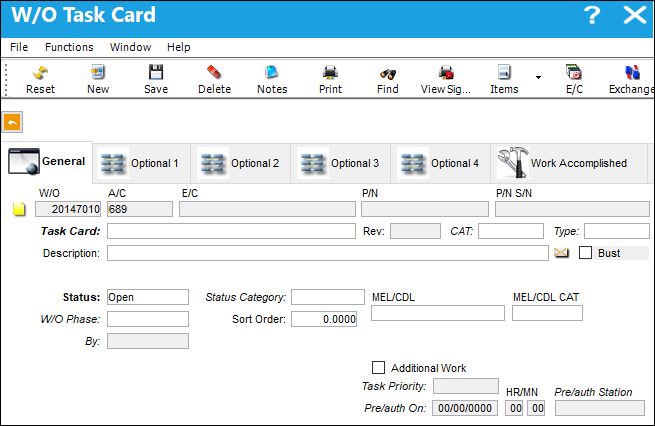655x426 pixels.
Task: Open the File menu
Action: point(19,47)
